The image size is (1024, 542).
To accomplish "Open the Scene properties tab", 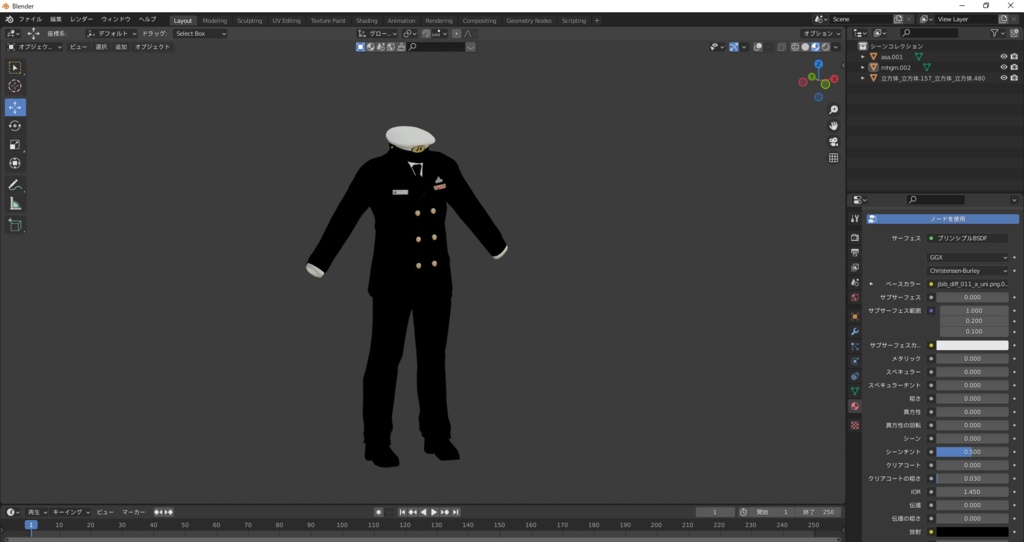I will [x=855, y=283].
